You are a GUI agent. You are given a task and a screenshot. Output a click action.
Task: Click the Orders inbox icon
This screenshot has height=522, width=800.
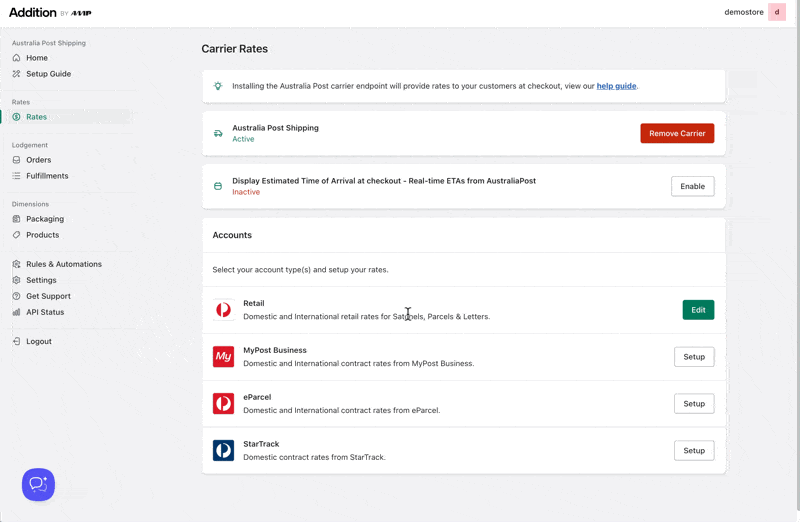click(16, 160)
